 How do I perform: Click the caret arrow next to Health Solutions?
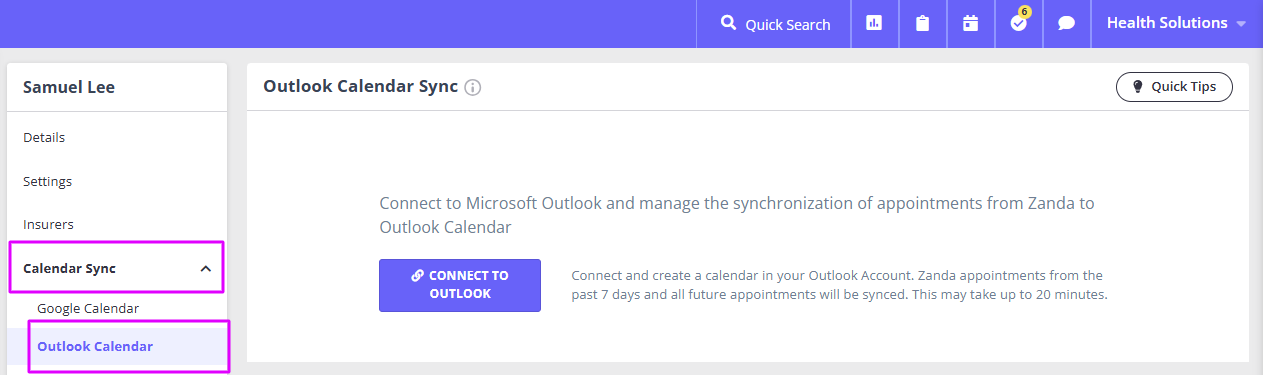pyautogui.click(x=1241, y=24)
